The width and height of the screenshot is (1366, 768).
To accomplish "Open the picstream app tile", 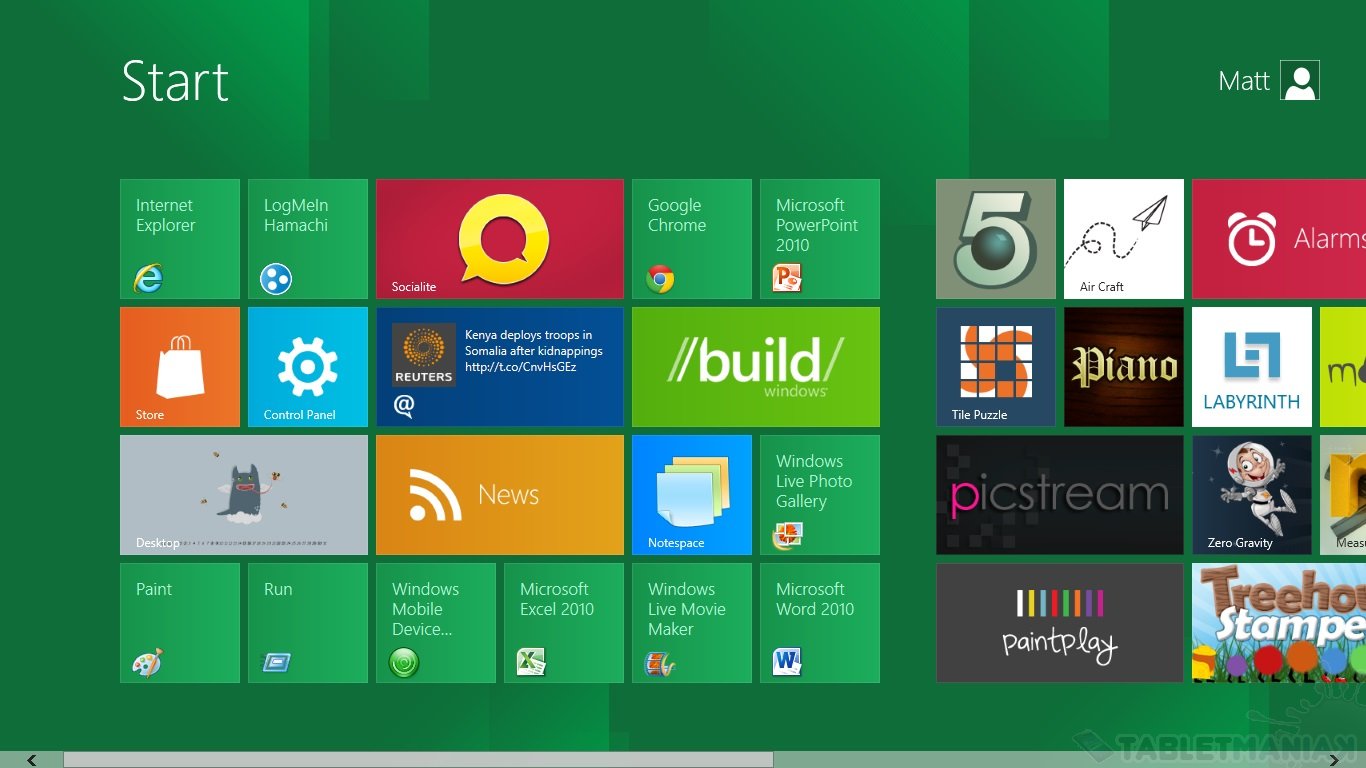I will pos(1060,495).
